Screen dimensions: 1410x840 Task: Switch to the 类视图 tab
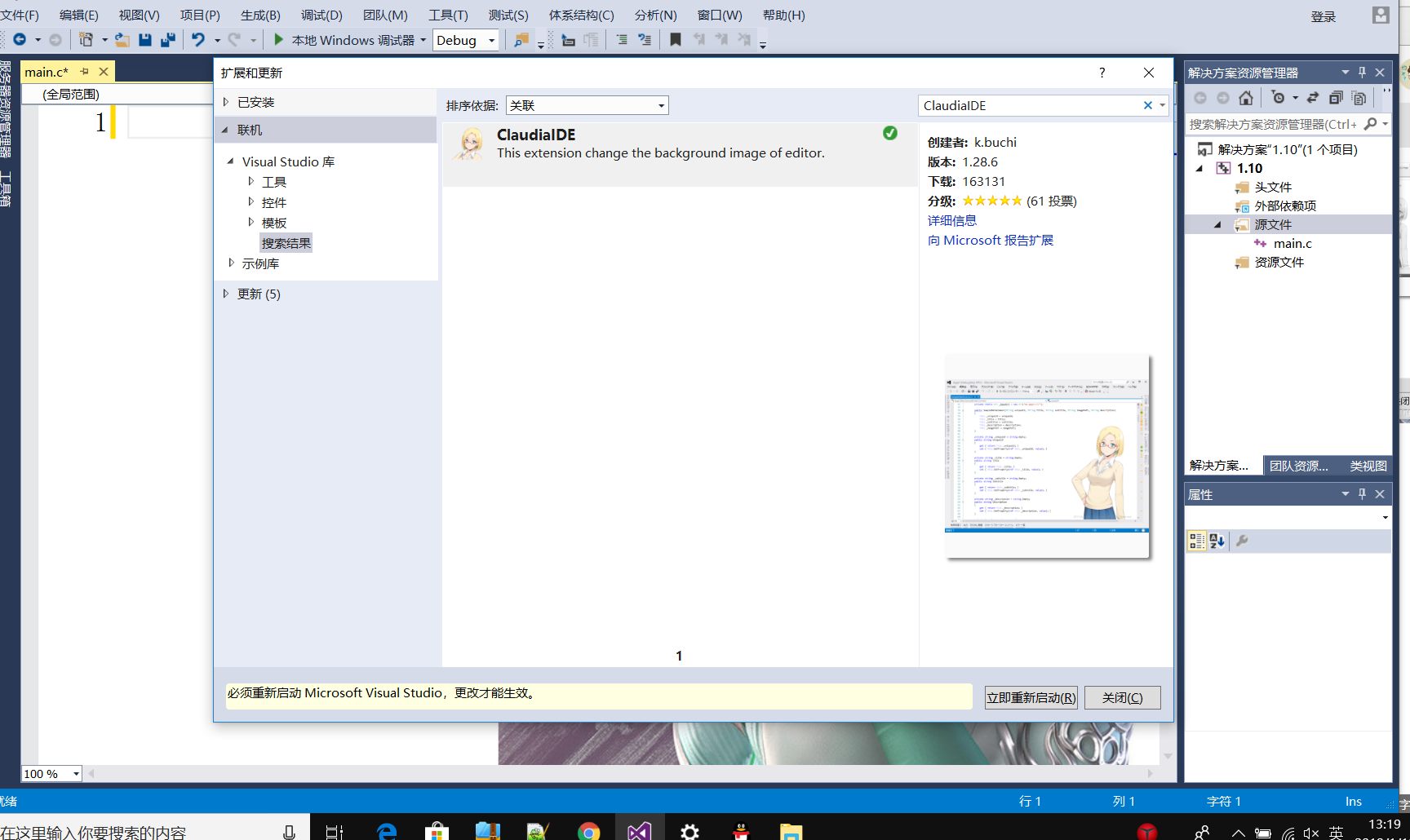point(1368,466)
